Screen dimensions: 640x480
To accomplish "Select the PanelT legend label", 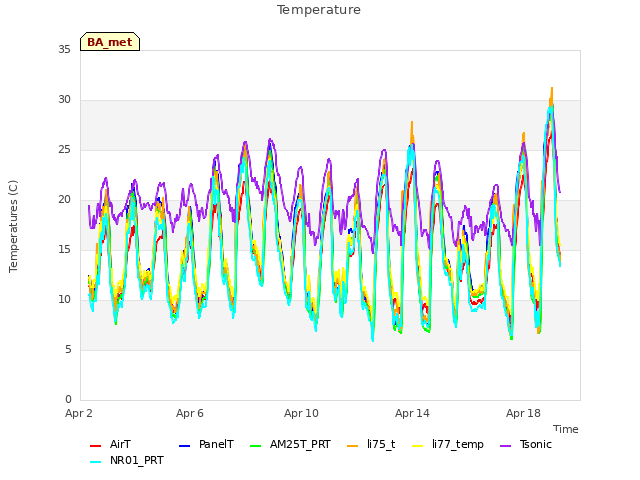I will 216,444.
